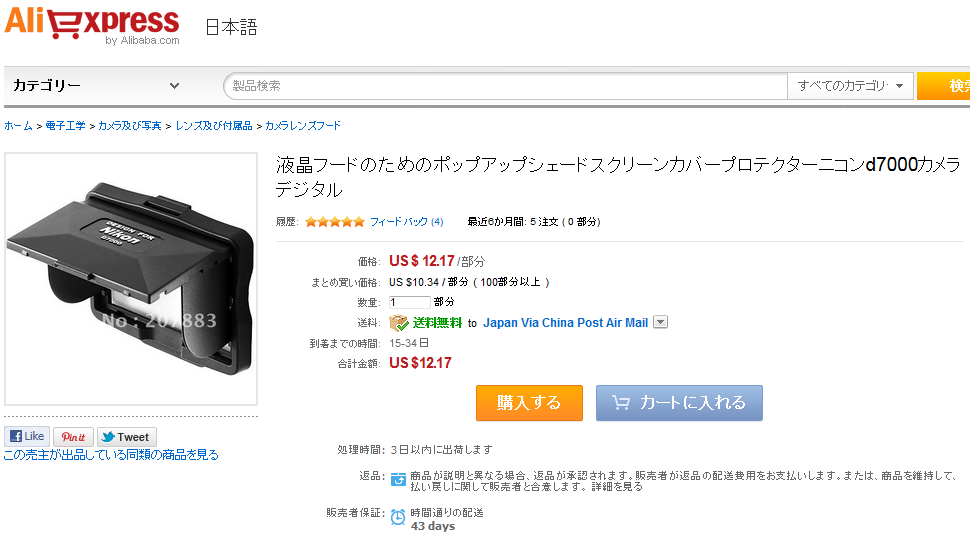Click the return policy icon
Image resolution: width=970 pixels, height=557 pixels.
[x=398, y=479]
